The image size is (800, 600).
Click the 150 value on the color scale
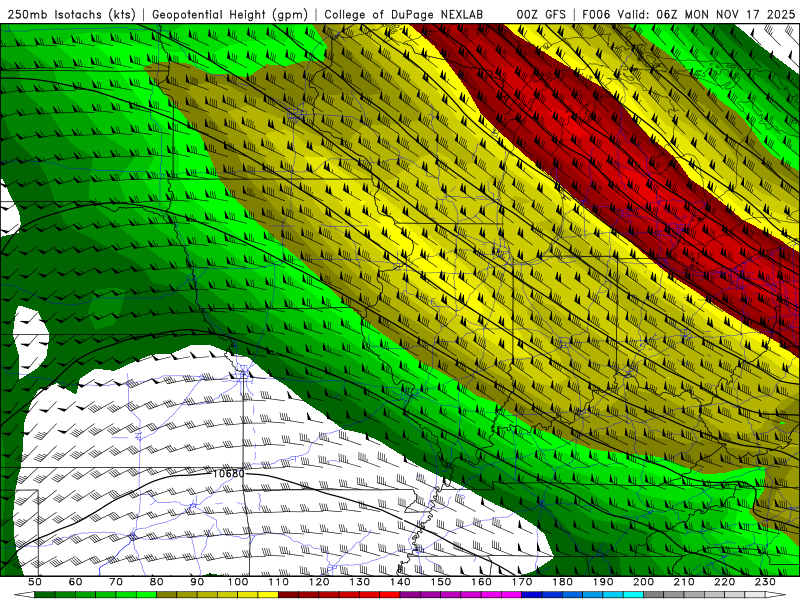[x=440, y=582]
